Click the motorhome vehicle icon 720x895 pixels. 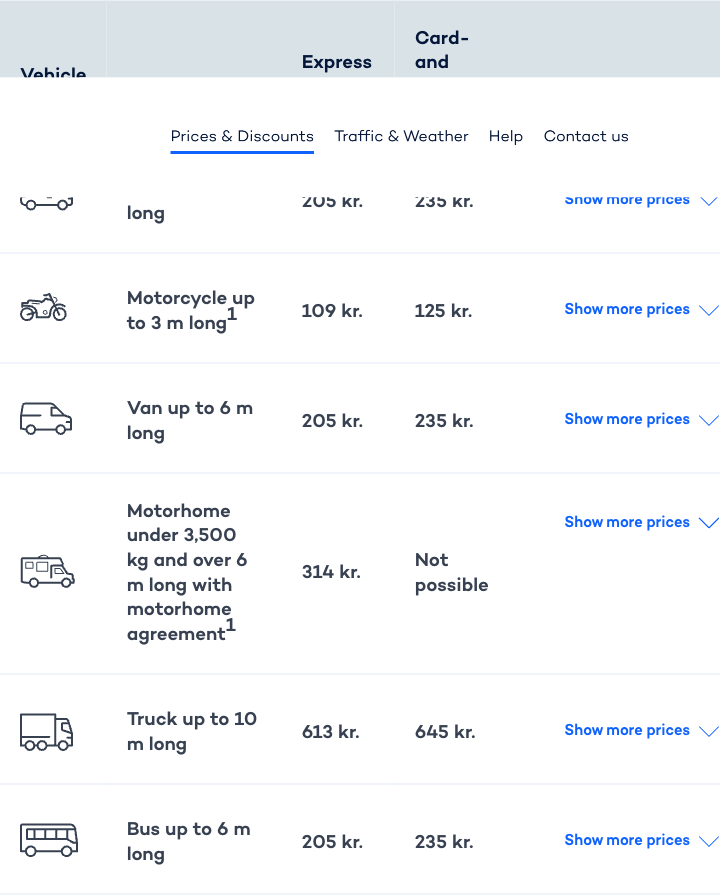[47, 572]
